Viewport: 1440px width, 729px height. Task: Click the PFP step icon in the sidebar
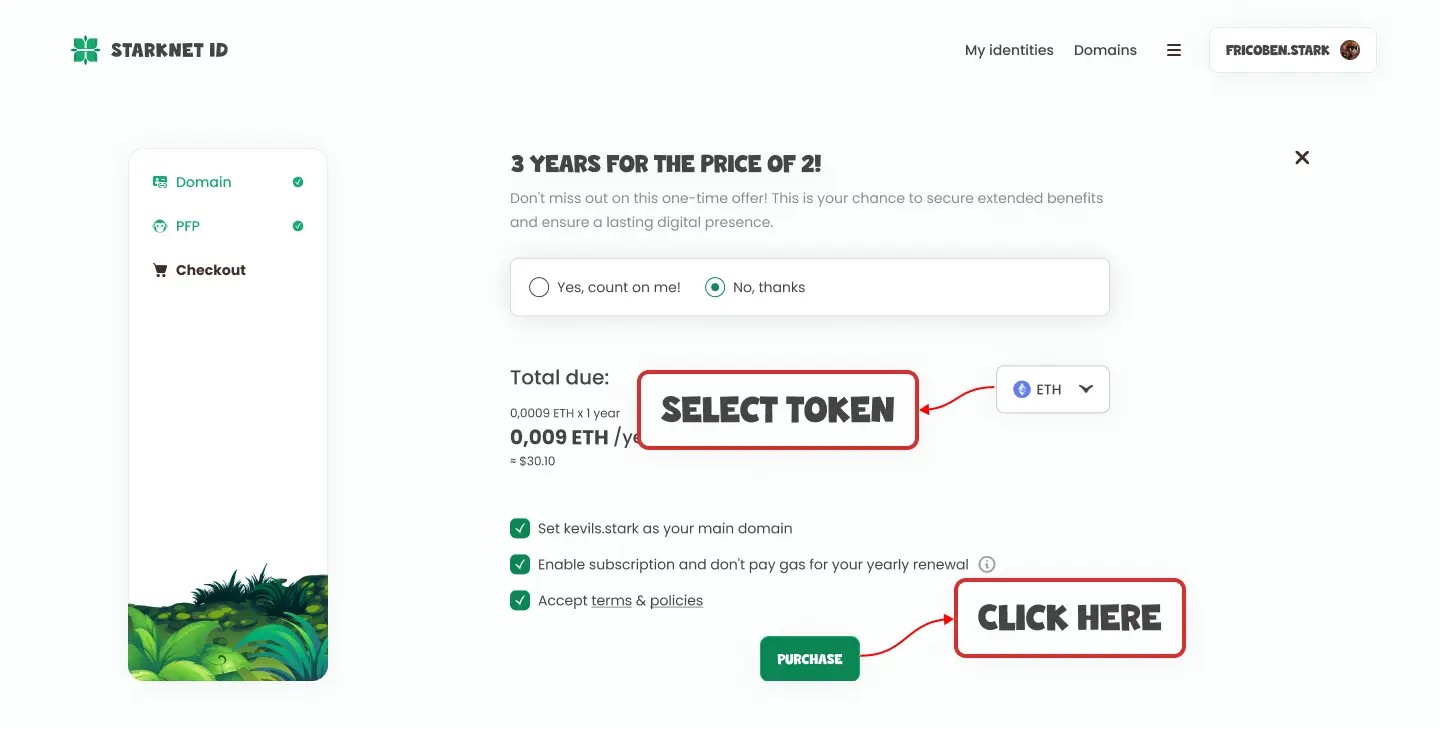coord(160,226)
